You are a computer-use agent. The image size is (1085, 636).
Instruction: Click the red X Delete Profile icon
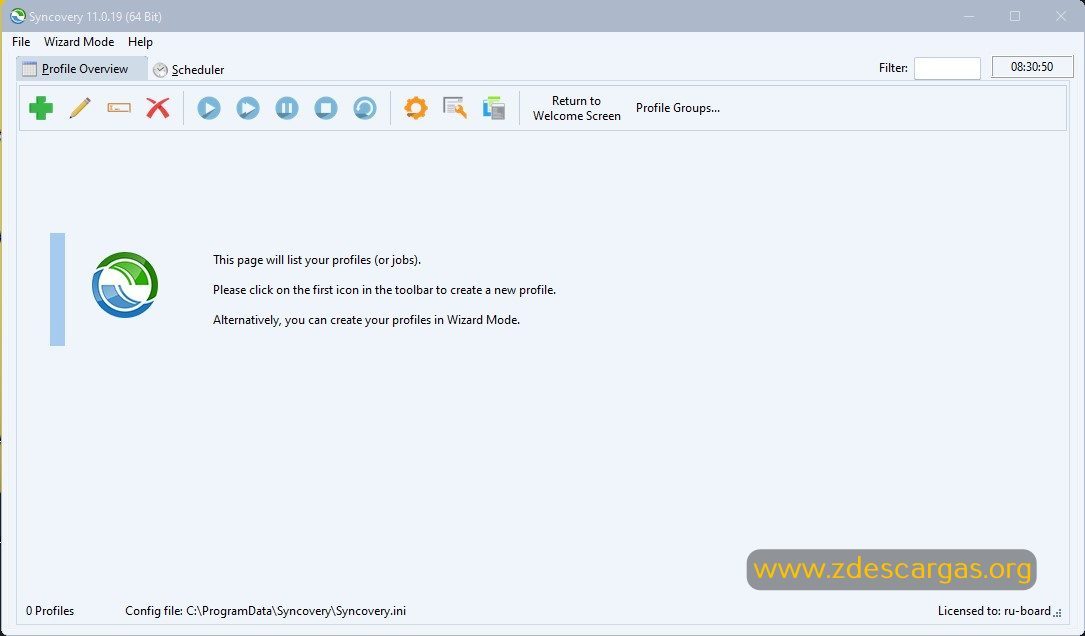[158, 108]
